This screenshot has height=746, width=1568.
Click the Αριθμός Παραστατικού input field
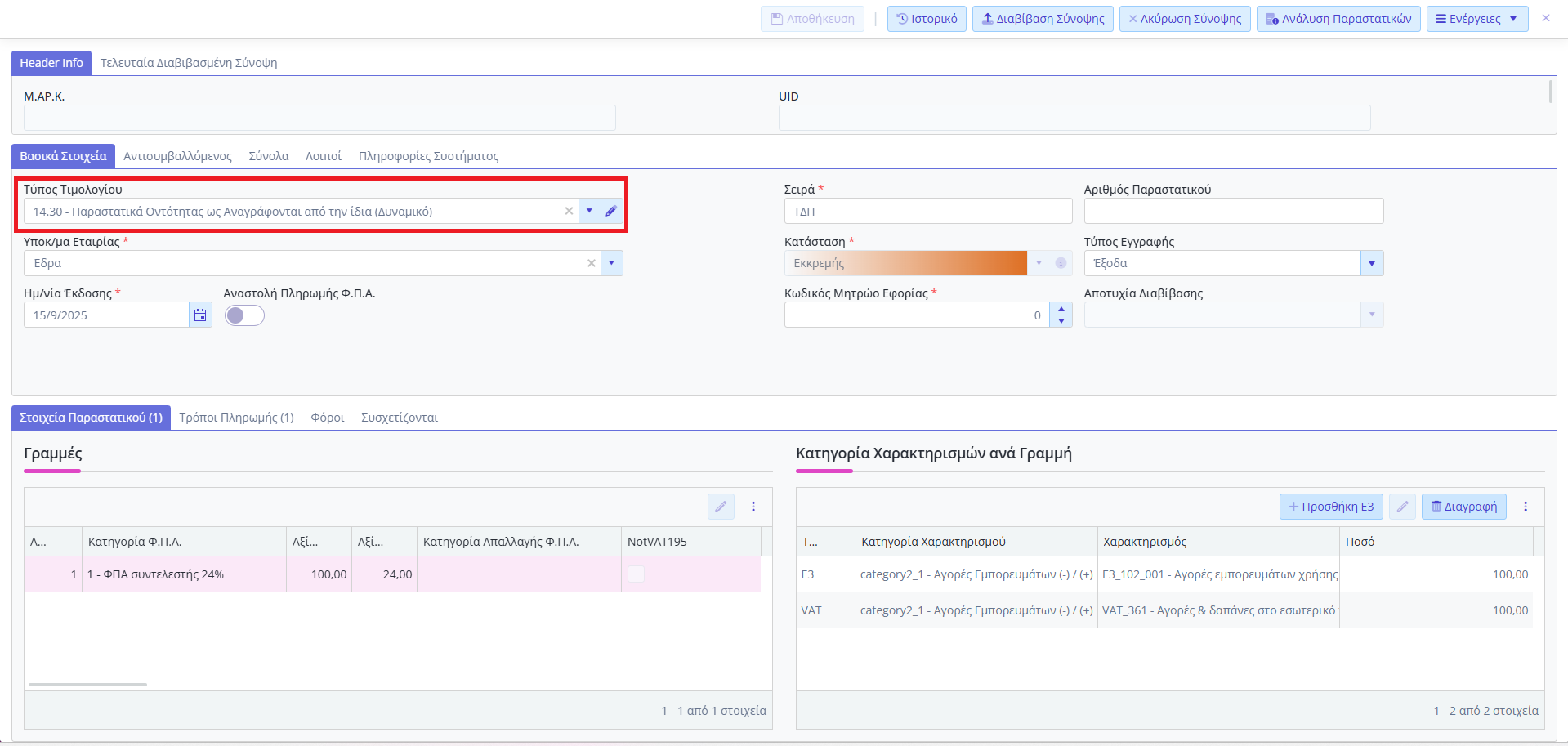[1233, 212]
